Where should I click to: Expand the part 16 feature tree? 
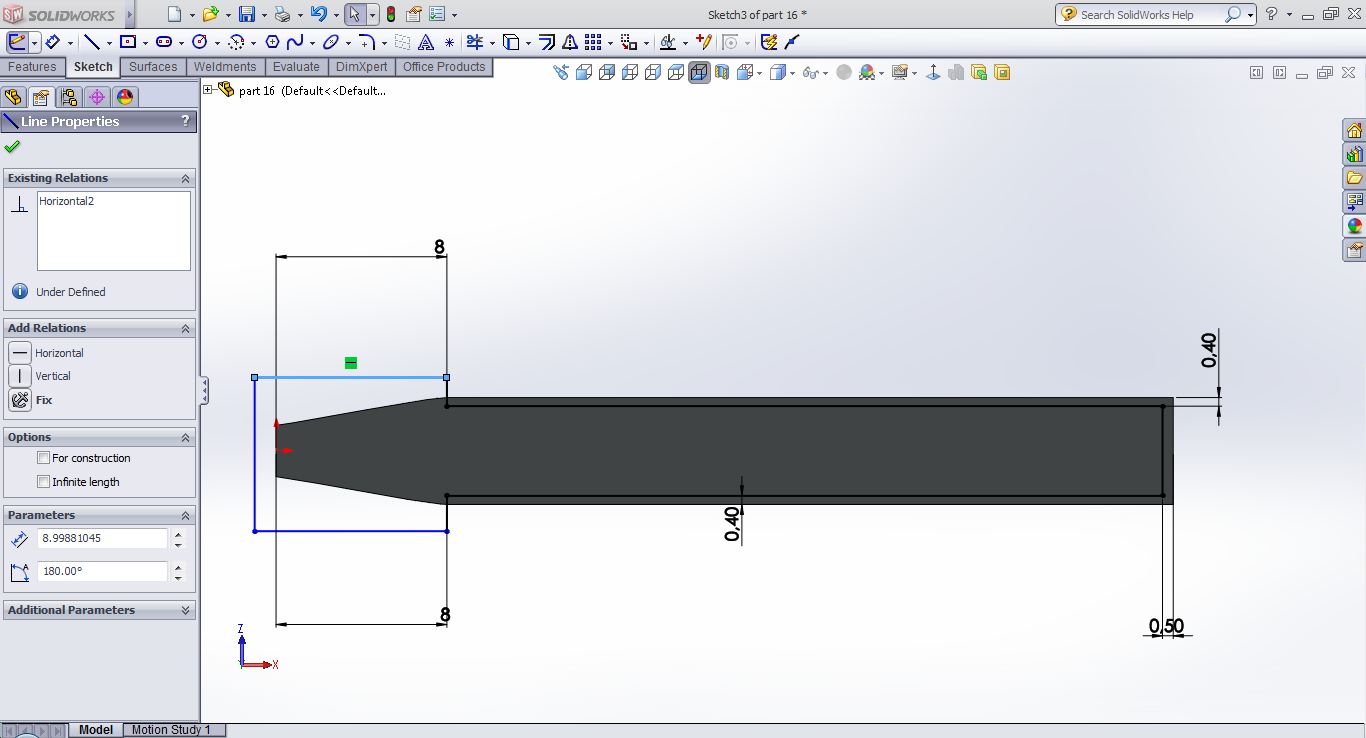tap(208, 90)
